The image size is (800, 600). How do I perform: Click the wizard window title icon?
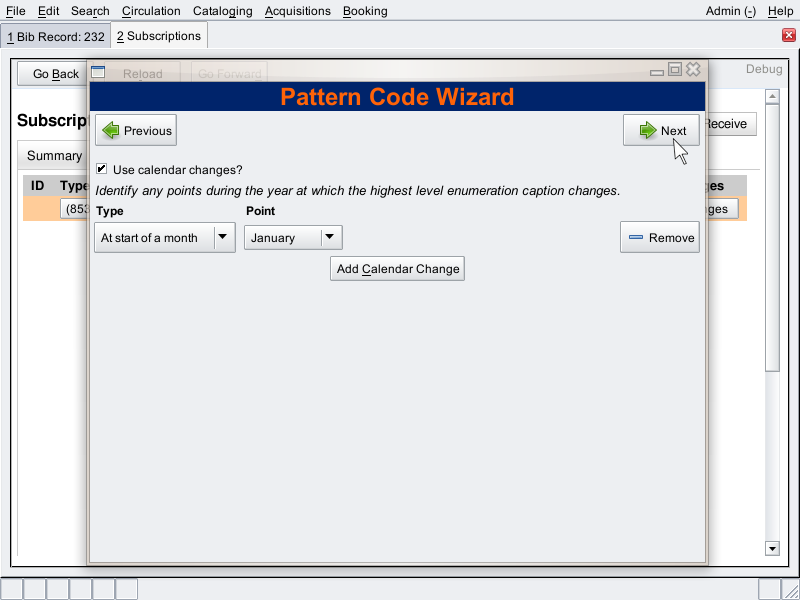point(98,71)
